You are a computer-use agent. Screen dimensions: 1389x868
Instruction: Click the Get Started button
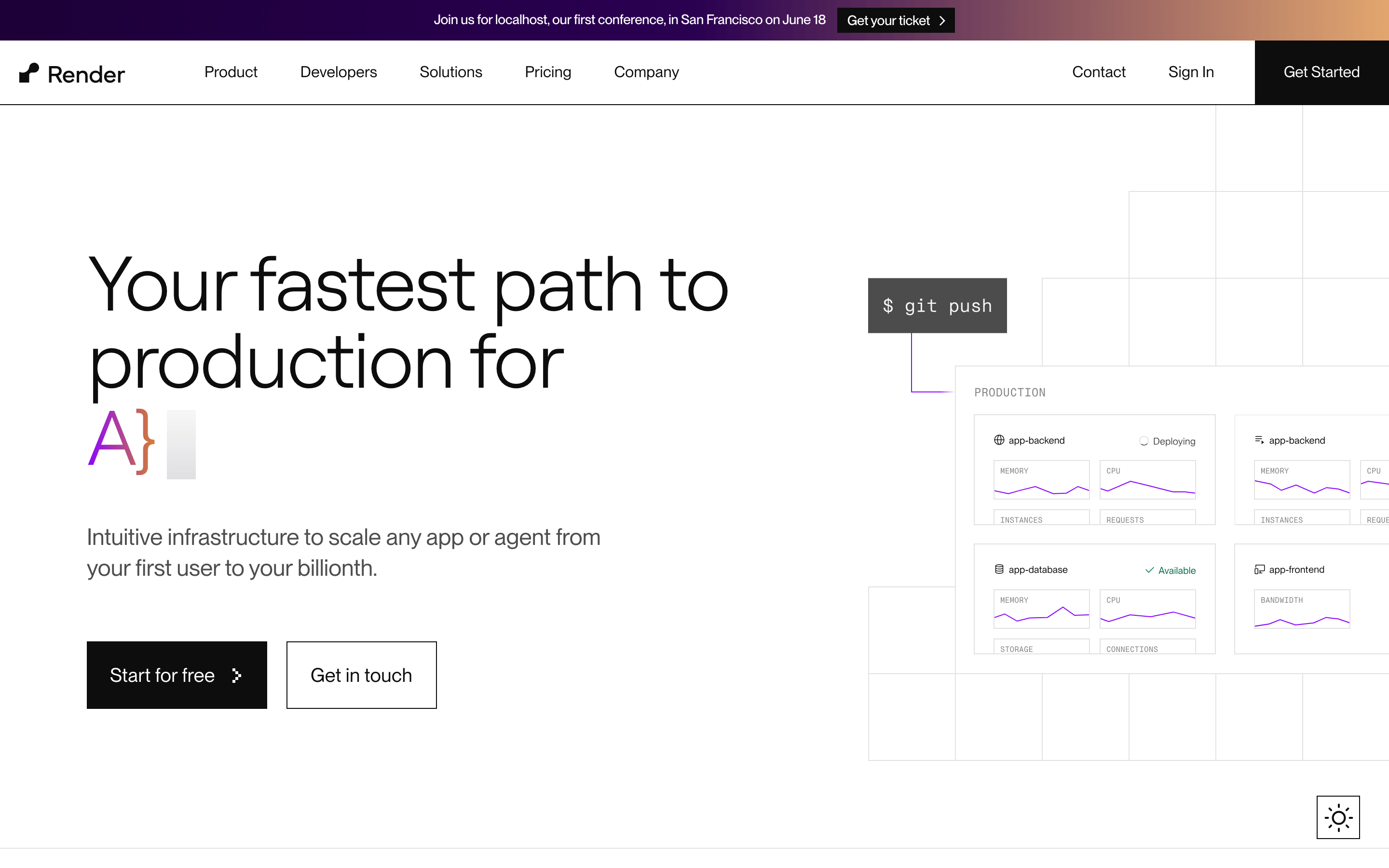(x=1321, y=72)
